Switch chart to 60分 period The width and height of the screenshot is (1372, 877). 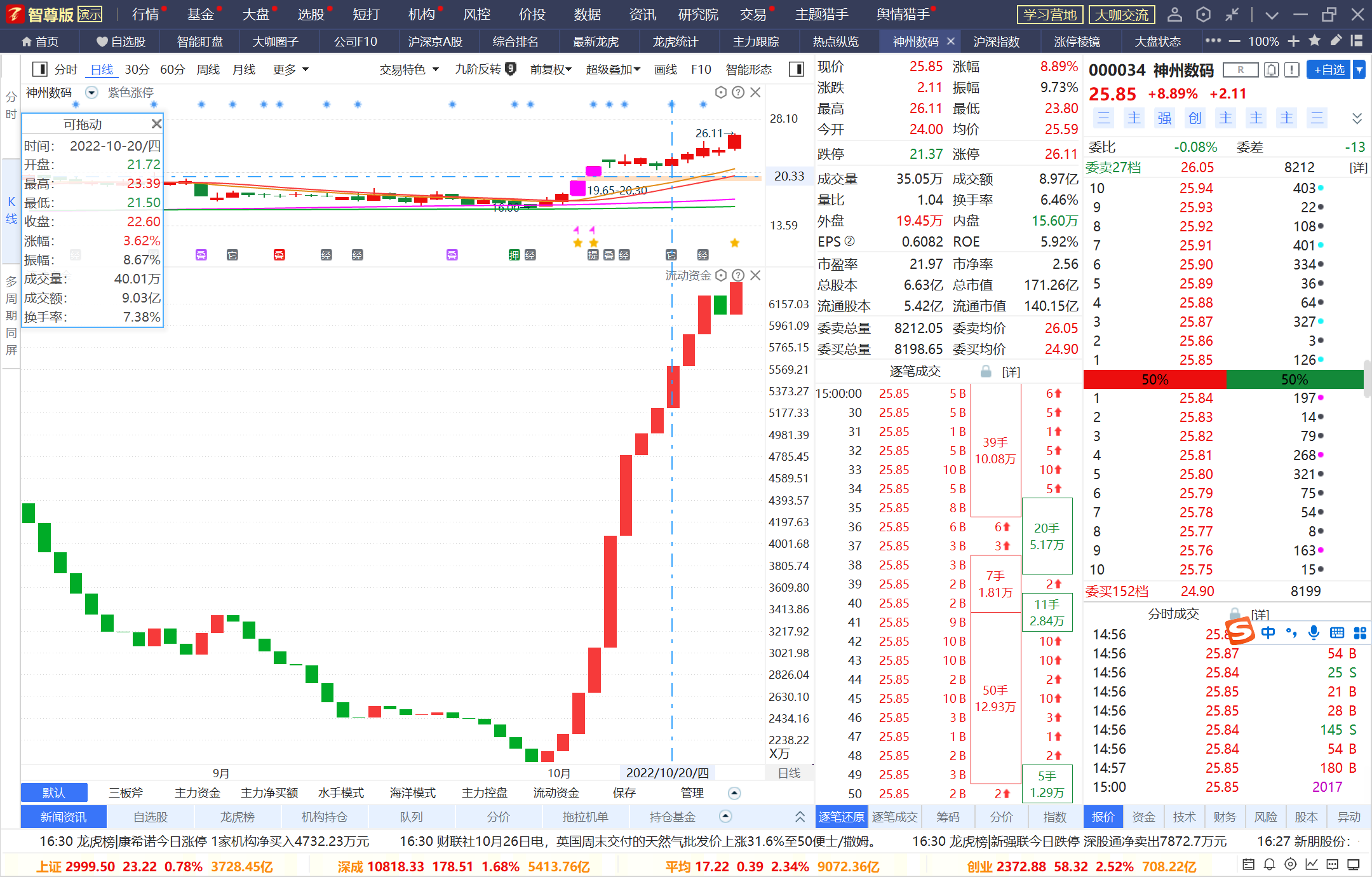pos(173,69)
